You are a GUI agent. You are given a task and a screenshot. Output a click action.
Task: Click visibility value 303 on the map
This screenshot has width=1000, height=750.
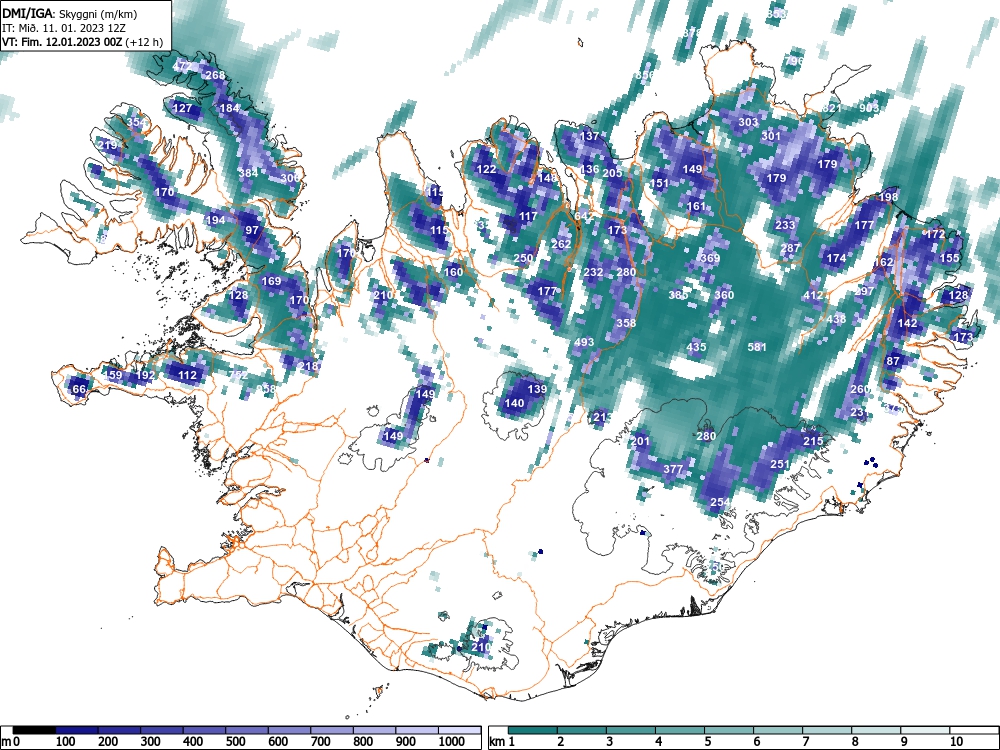pos(748,122)
